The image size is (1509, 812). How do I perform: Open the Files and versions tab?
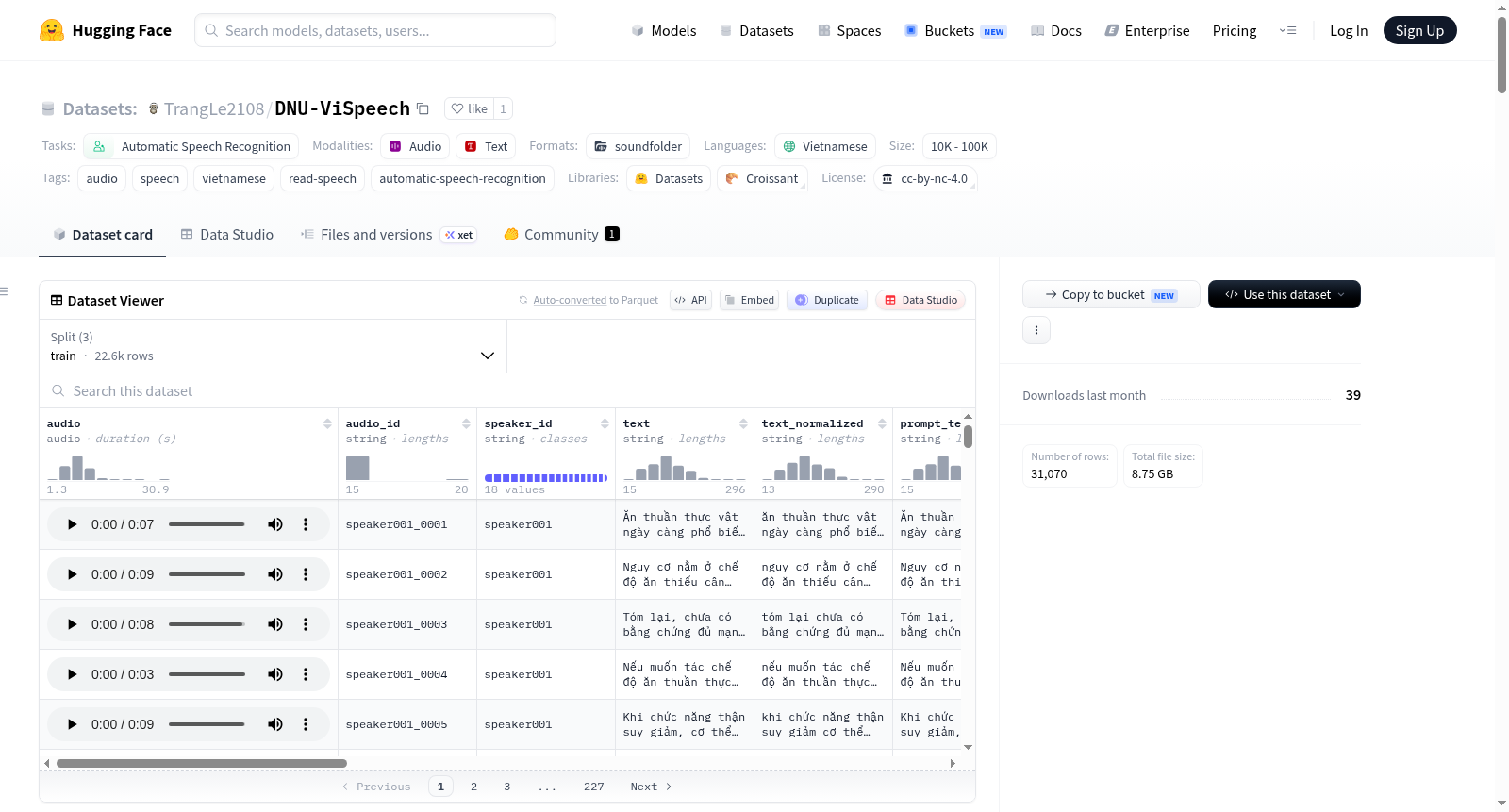click(388, 234)
